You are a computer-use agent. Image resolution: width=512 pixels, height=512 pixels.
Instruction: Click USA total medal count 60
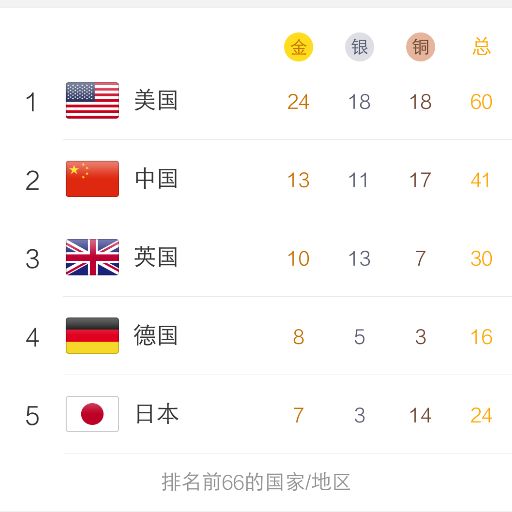481,102
